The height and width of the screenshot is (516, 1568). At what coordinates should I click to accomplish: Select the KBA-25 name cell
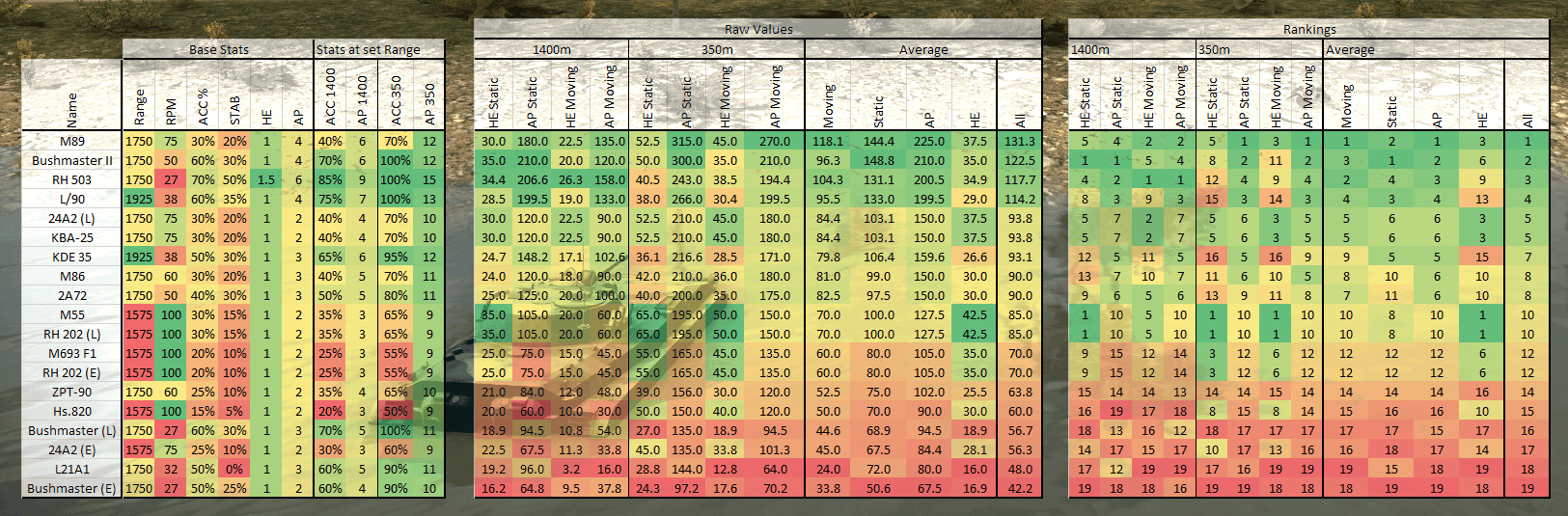click(x=72, y=237)
